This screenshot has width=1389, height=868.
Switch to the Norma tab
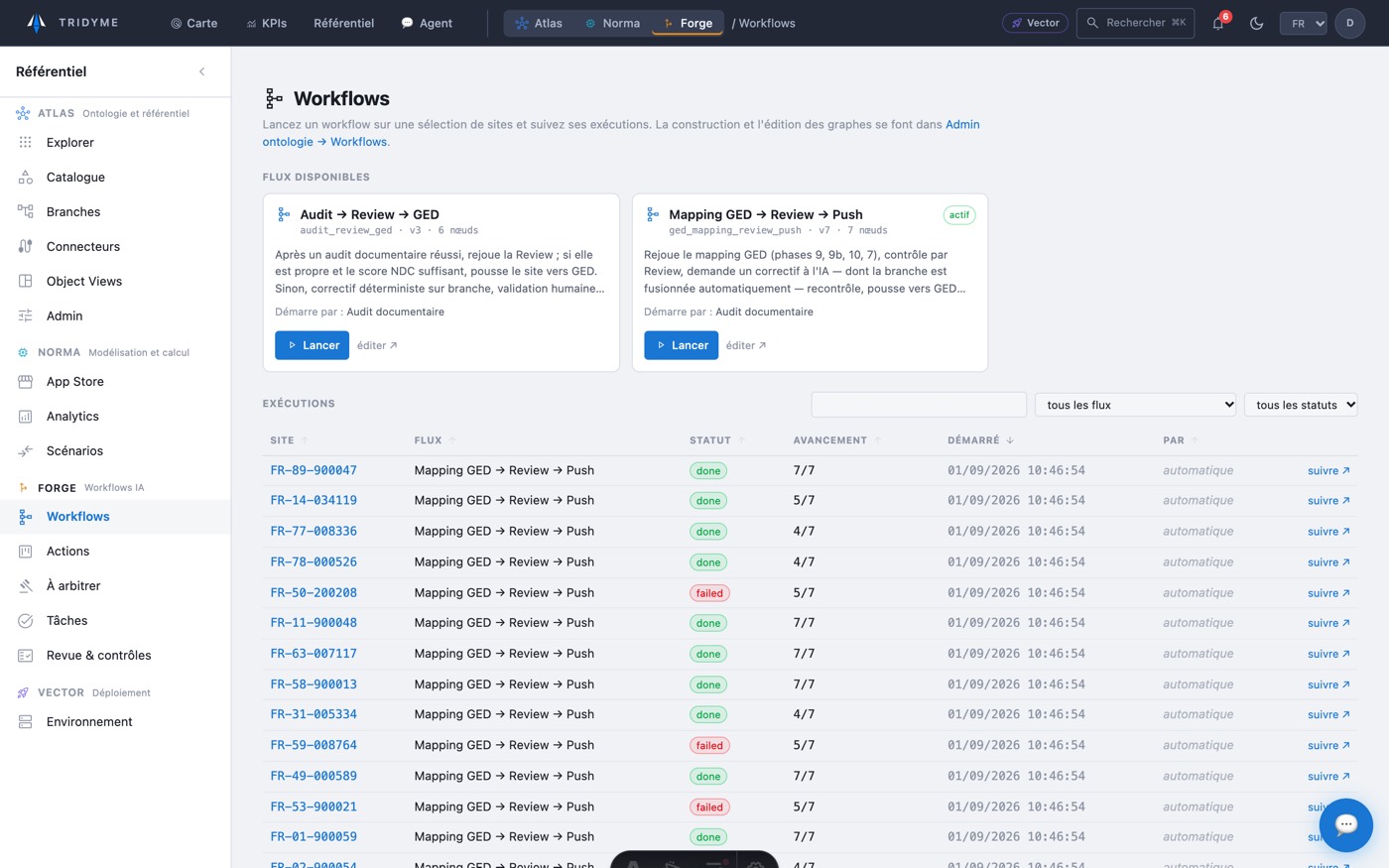[612, 23]
